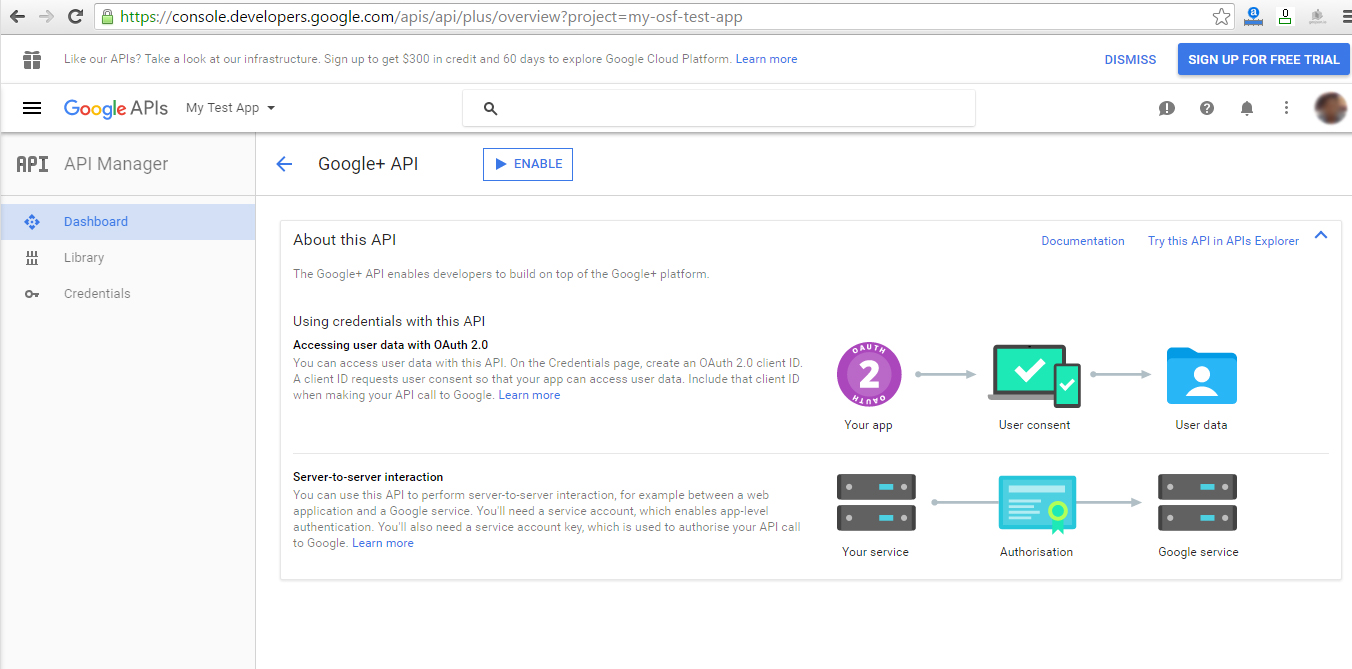
Task: Click the Library icon in sidebar
Action: click(x=32, y=258)
